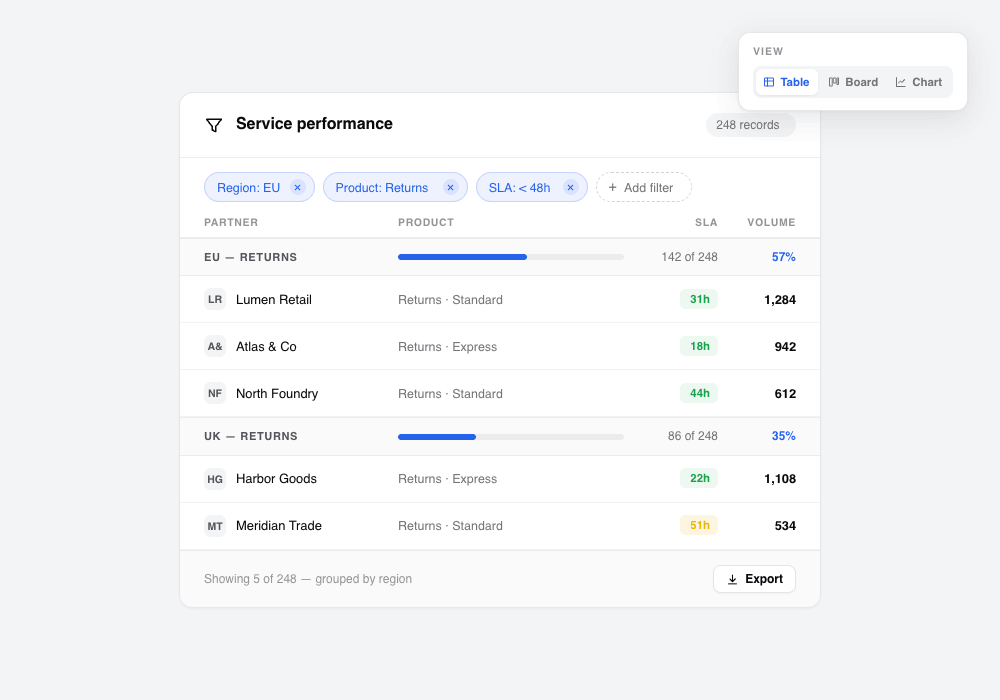Screen dimensions: 1000x700
Task: Click the A& avatar for Atlas & Co
Action: (215, 347)
